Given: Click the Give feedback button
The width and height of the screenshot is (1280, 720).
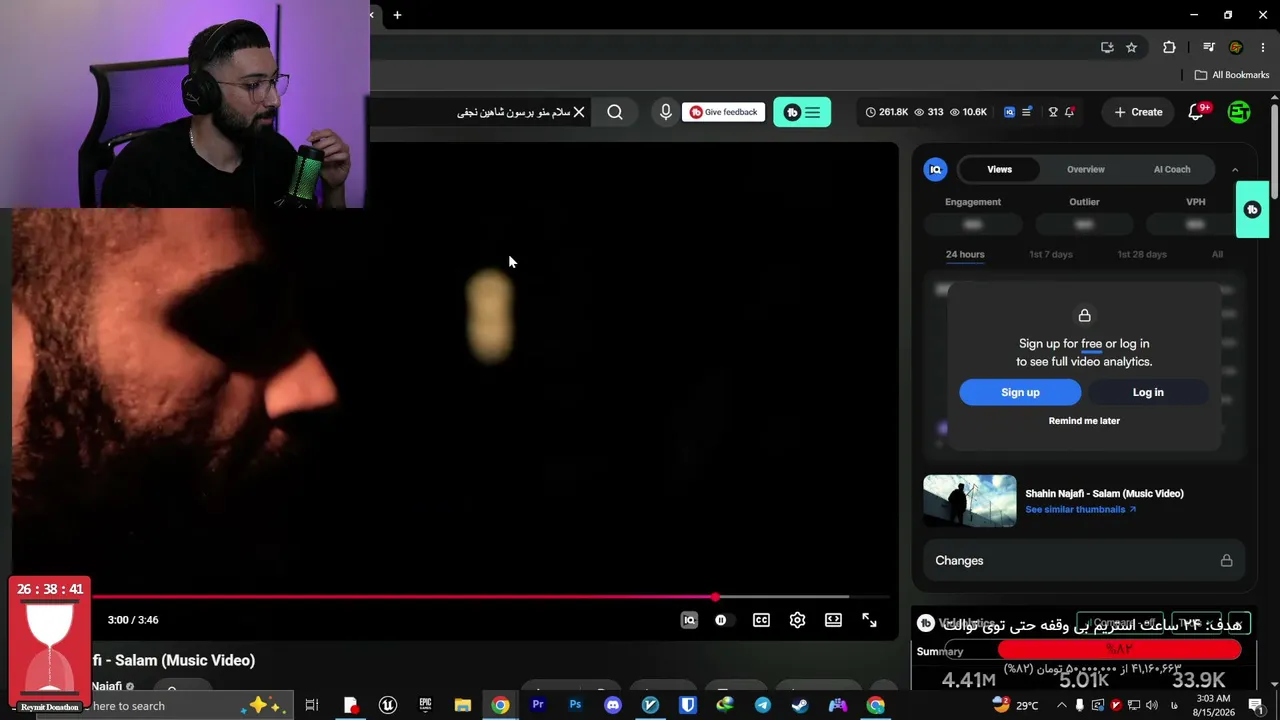Looking at the screenshot, I should (x=723, y=112).
